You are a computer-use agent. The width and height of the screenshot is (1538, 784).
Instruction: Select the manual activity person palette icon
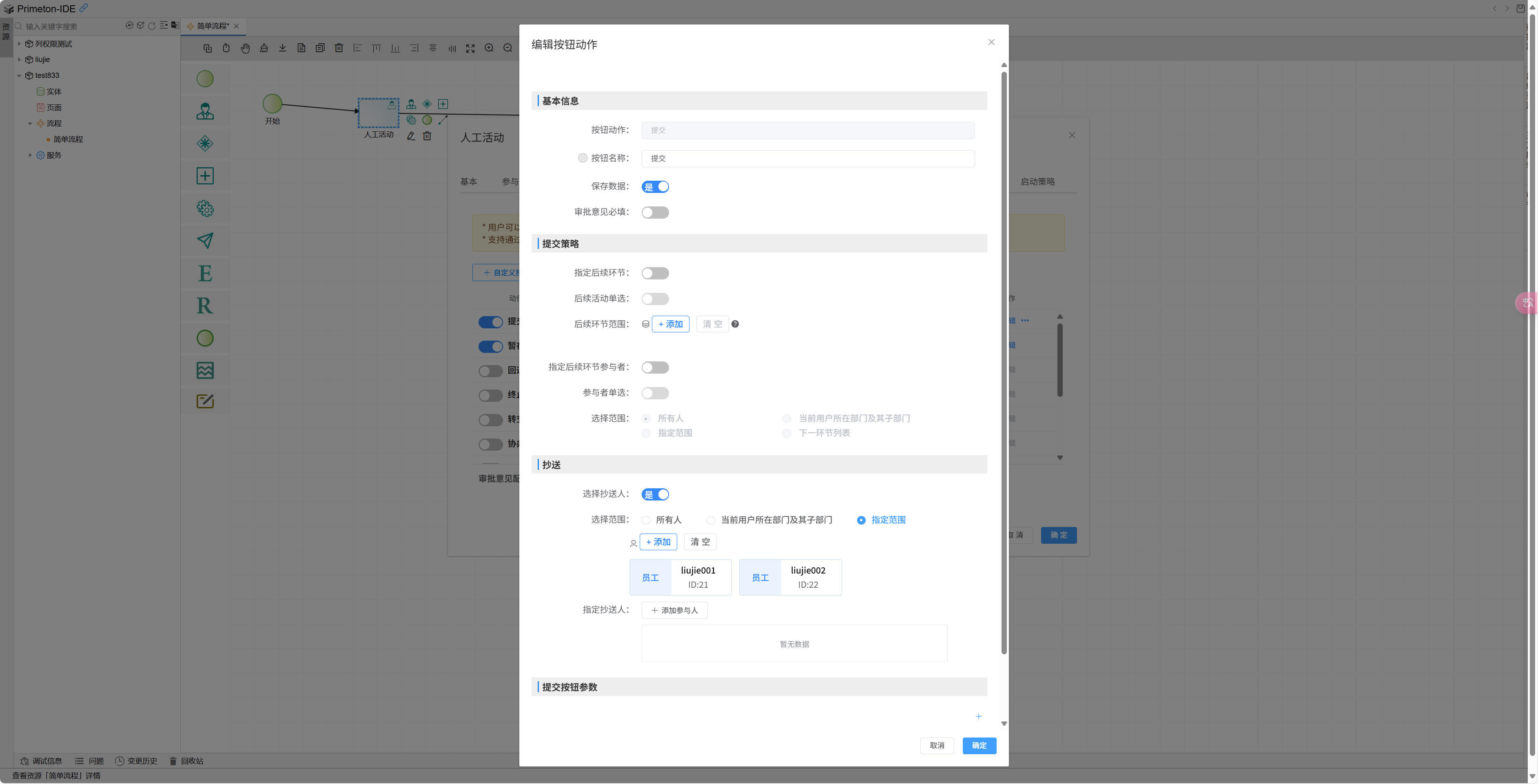tap(205, 111)
